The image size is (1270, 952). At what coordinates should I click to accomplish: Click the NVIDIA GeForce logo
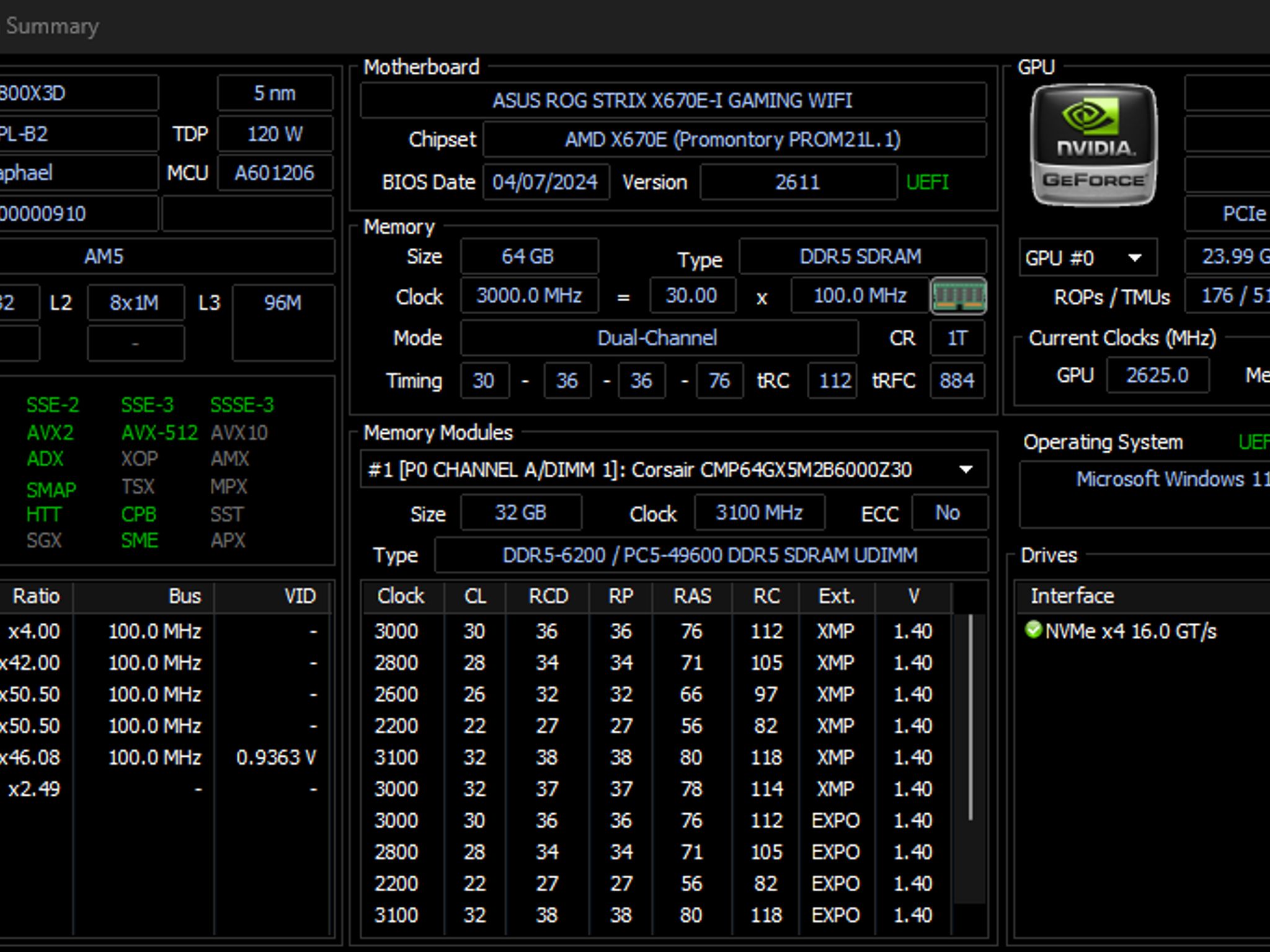[1093, 144]
